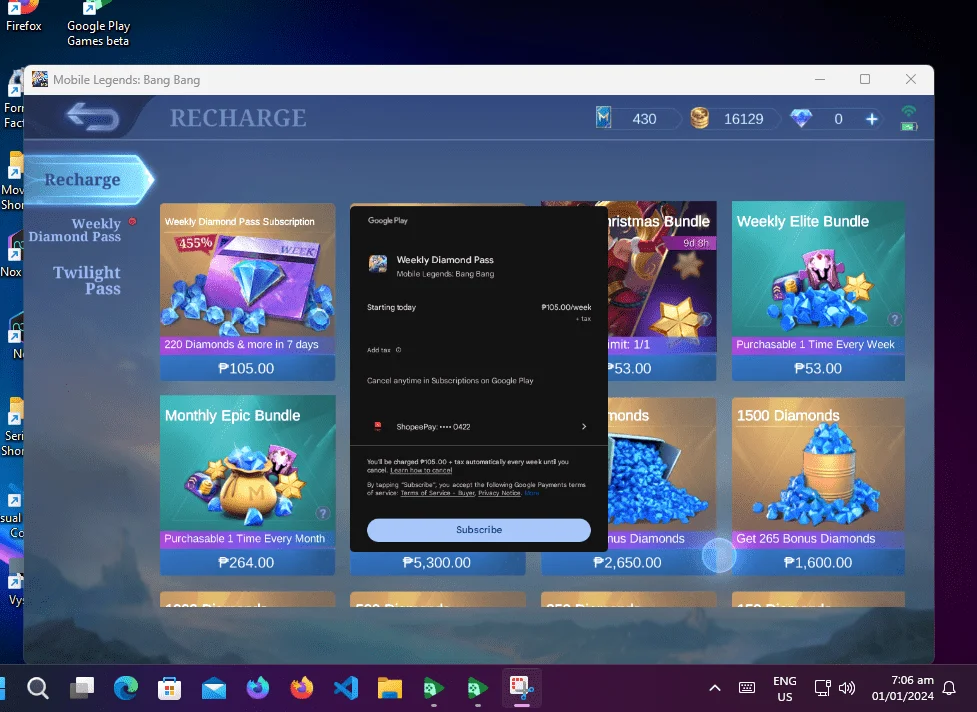Click the ₱105.00 price button
This screenshot has height=712, width=977.
247,368
